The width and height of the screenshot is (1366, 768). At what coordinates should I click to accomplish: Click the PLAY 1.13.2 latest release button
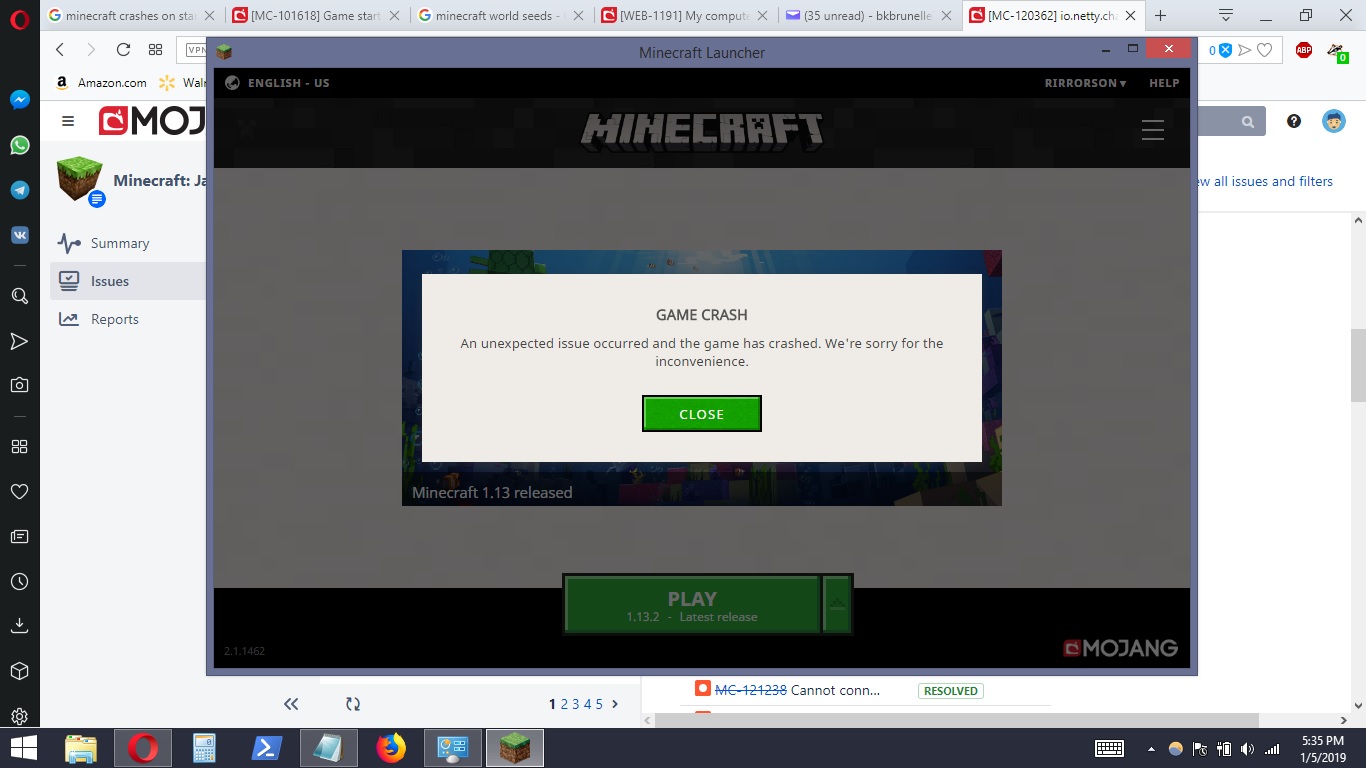pos(692,604)
